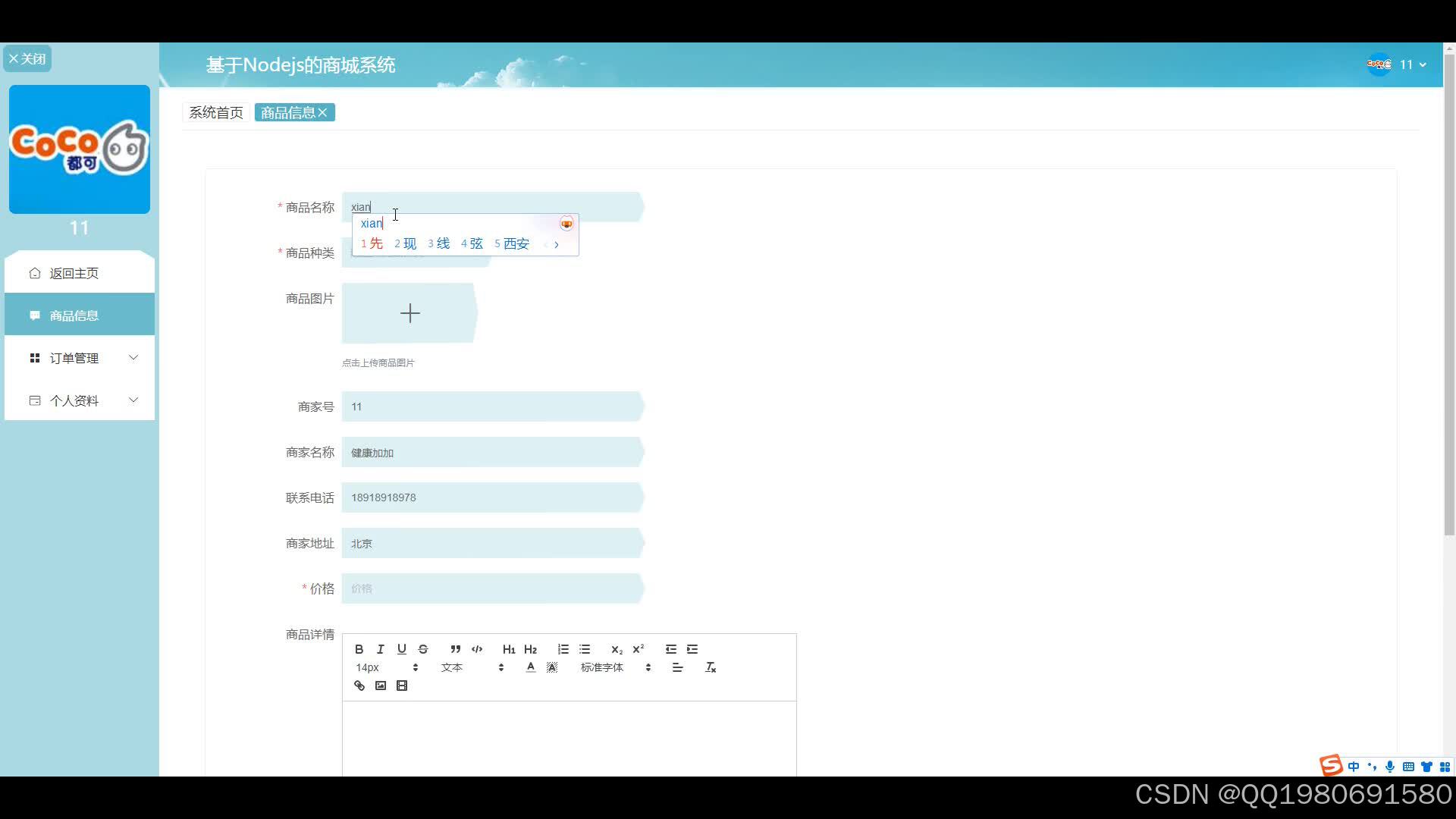Clear text formatting in editor

click(711, 667)
